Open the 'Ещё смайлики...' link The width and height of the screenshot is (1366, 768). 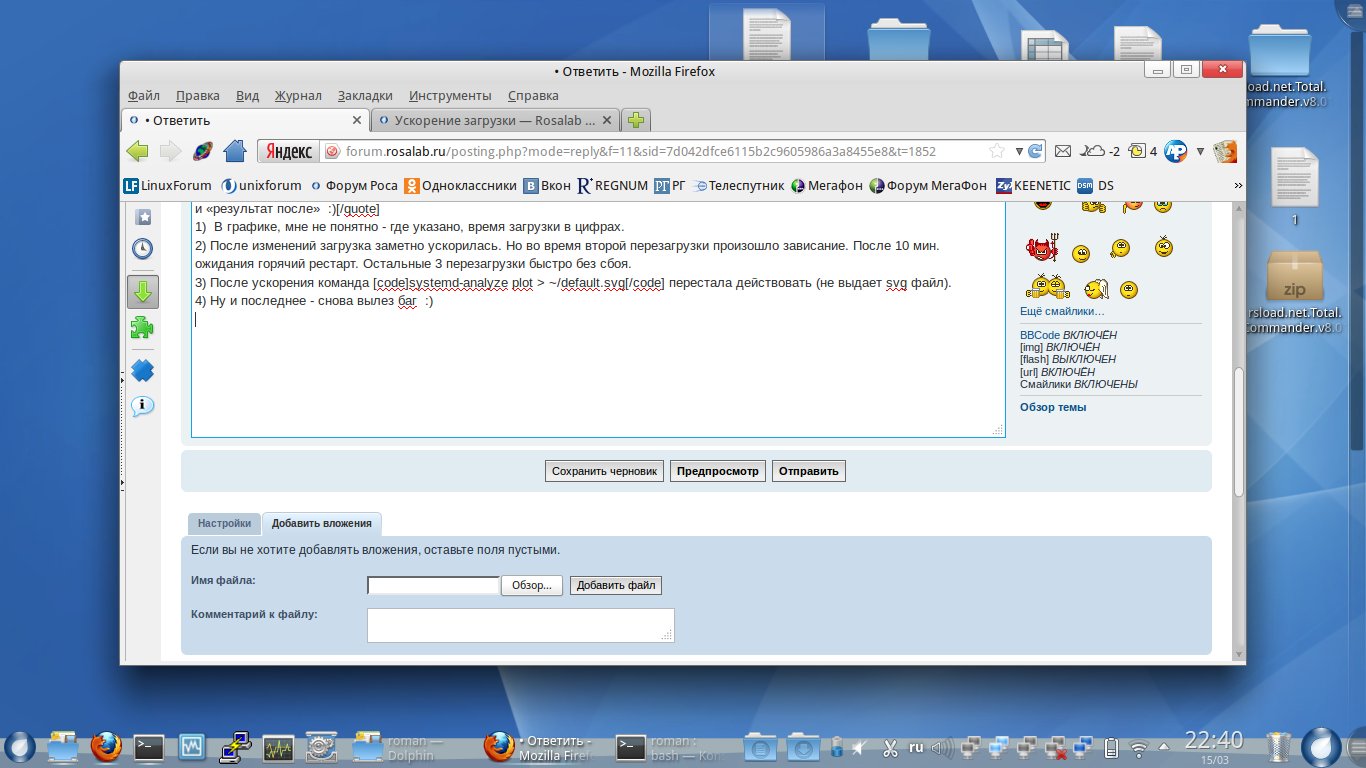coord(1062,312)
